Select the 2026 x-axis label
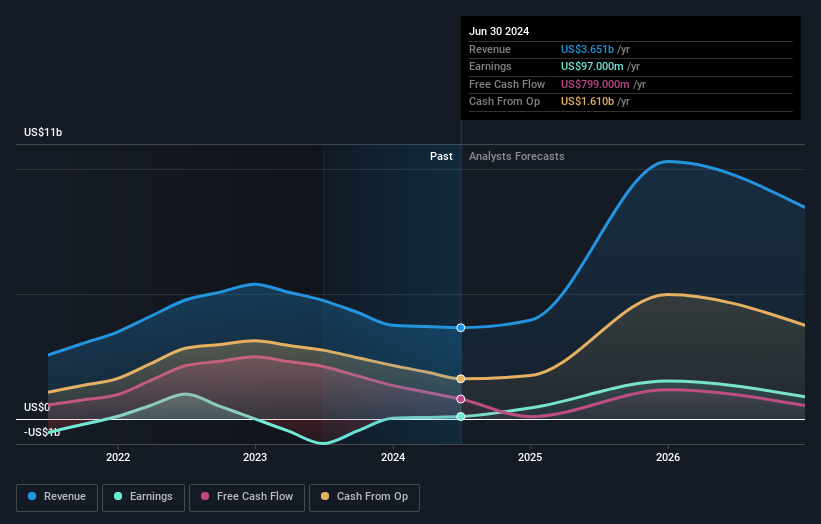 tap(668, 457)
